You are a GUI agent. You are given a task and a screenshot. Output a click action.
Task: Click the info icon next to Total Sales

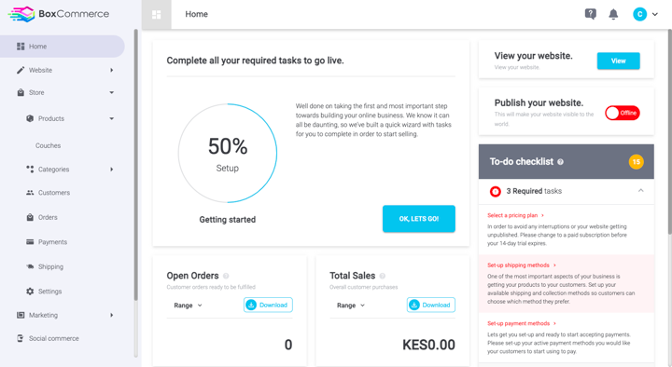(382, 276)
